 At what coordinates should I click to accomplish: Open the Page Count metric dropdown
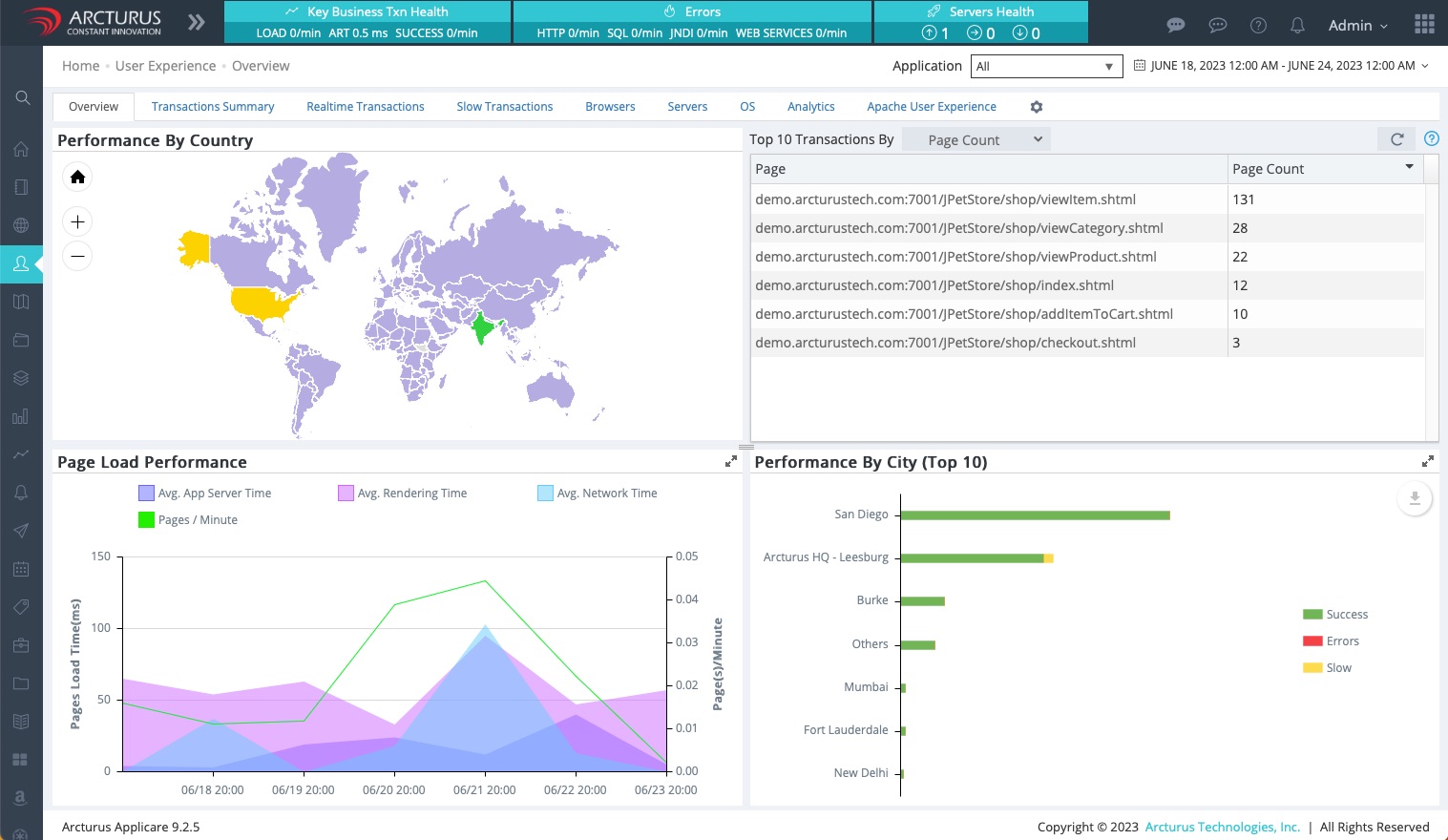[976, 139]
